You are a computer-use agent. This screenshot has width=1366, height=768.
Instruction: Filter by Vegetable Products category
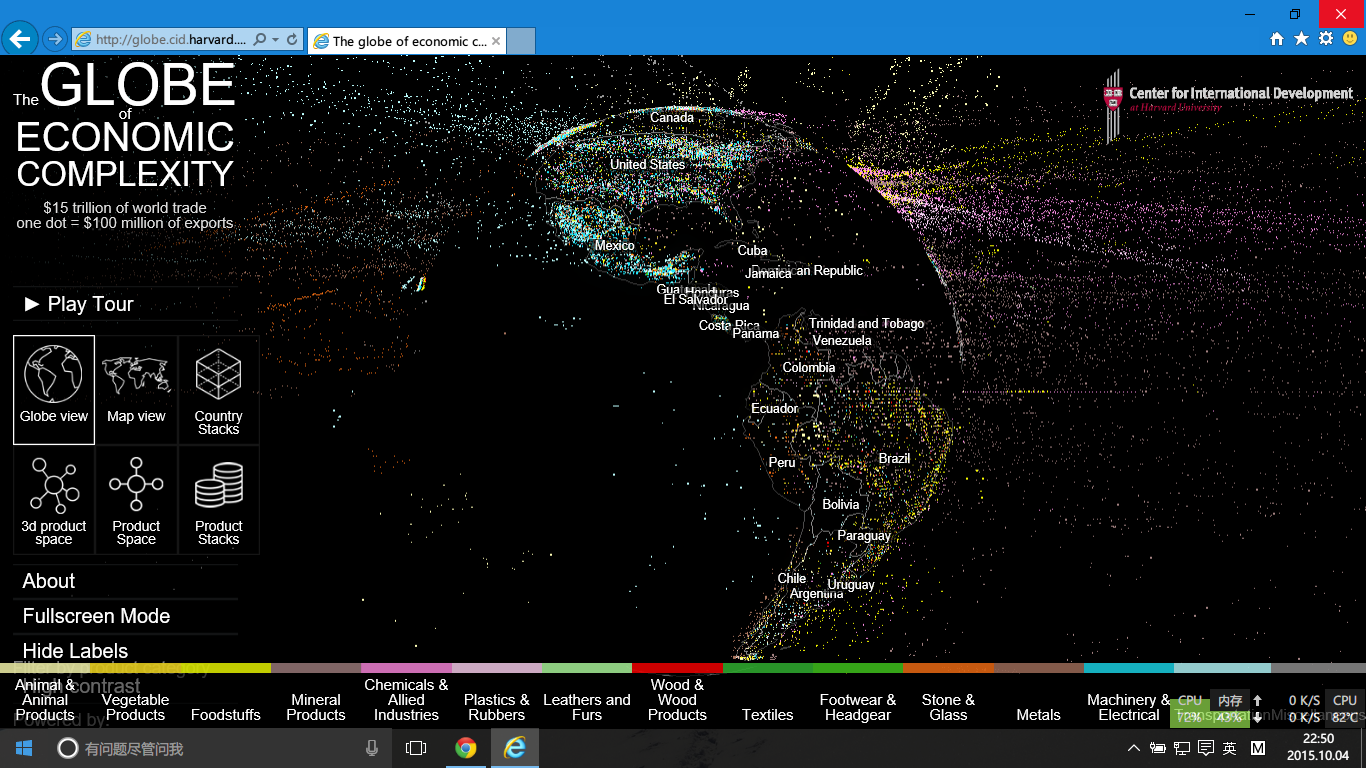pos(135,707)
